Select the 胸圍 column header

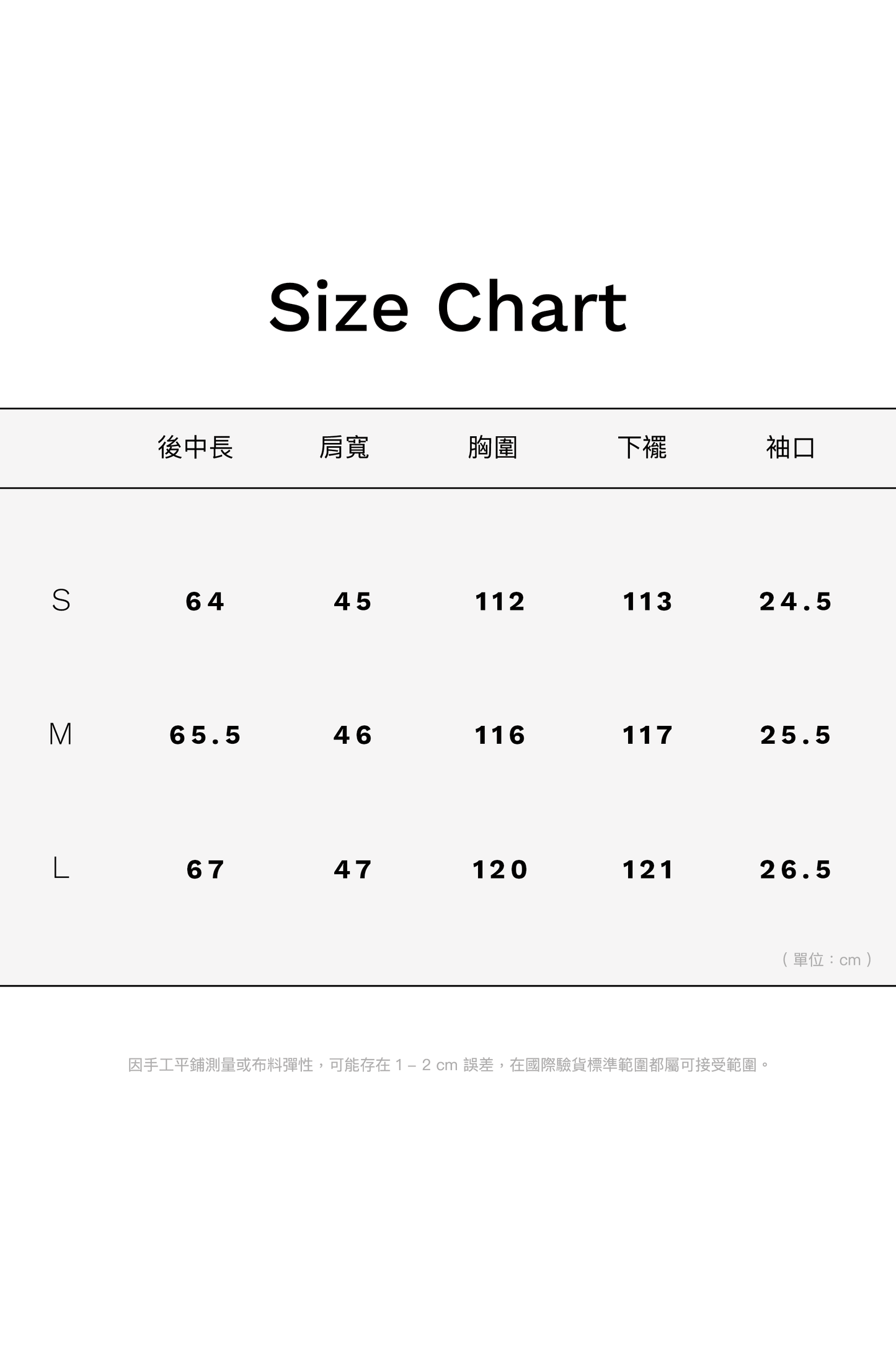click(493, 447)
